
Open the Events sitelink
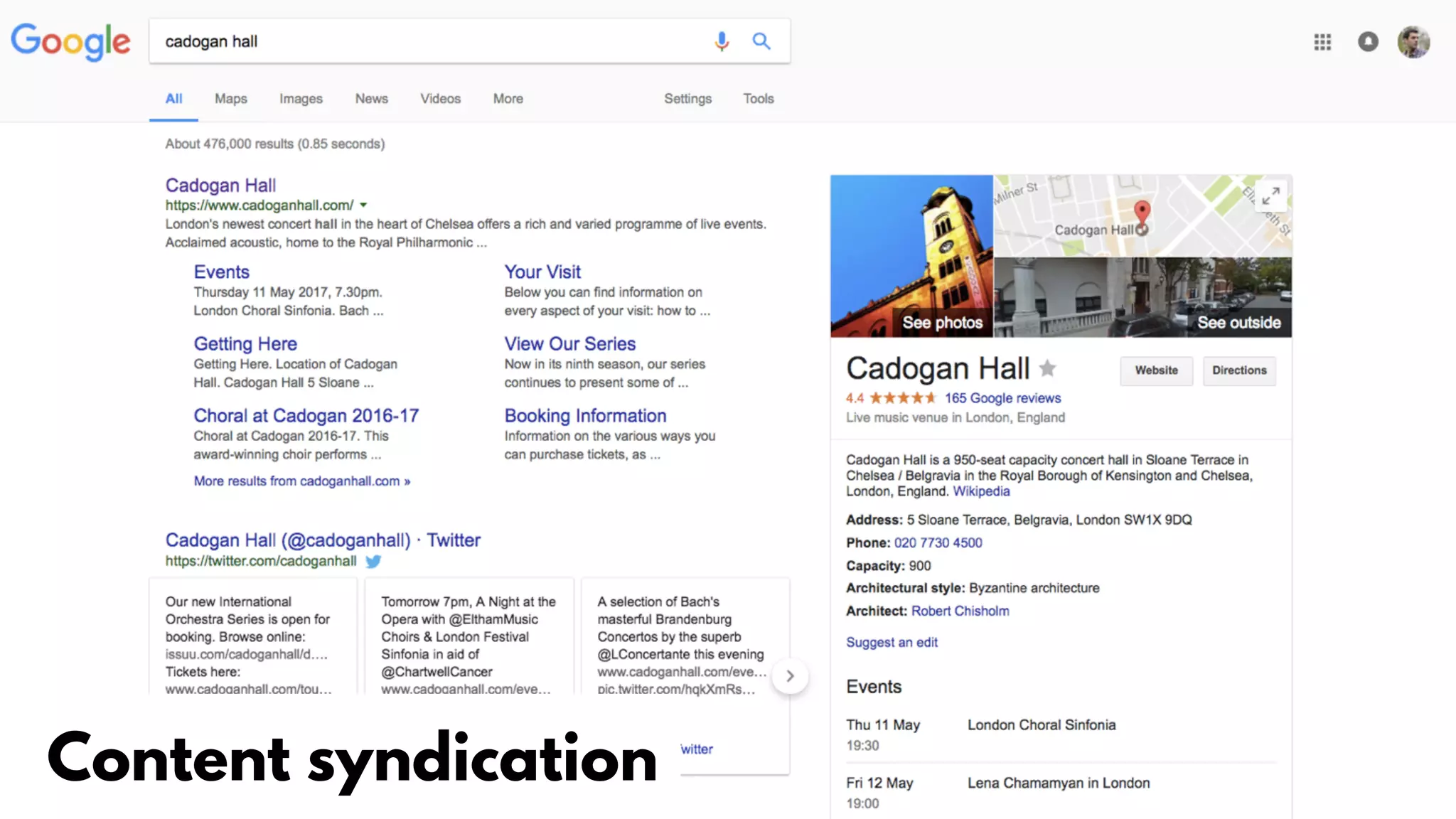222,272
